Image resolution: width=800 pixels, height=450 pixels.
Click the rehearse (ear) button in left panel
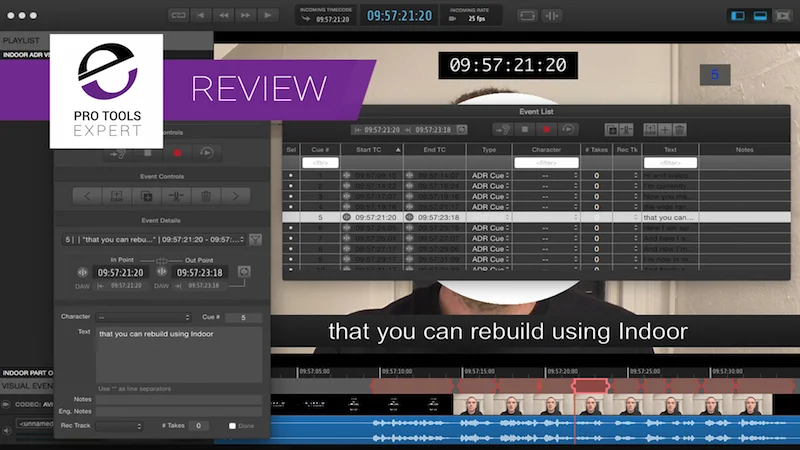pyautogui.click(x=118, y=153)
